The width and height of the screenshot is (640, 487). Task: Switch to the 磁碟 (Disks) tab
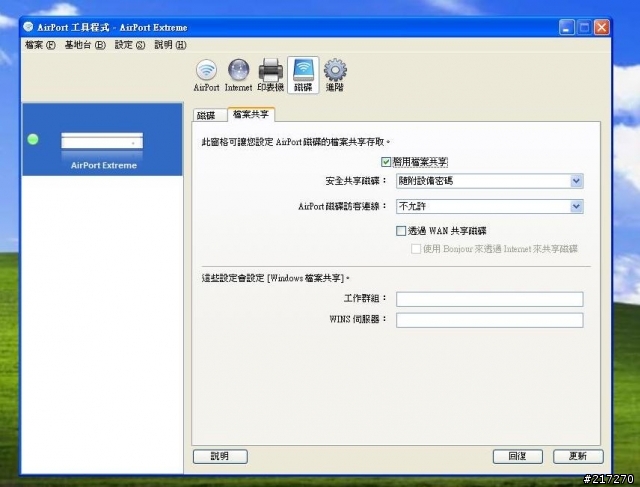(x=209, y=116)
